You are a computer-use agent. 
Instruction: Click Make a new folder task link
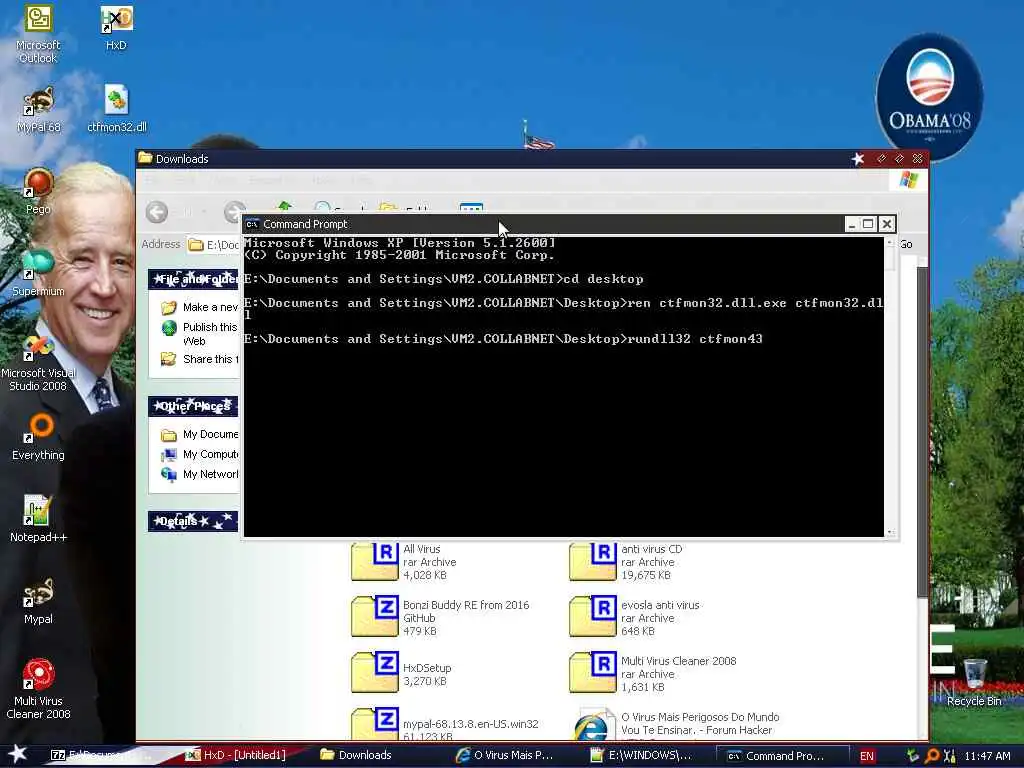click(200, 307)
